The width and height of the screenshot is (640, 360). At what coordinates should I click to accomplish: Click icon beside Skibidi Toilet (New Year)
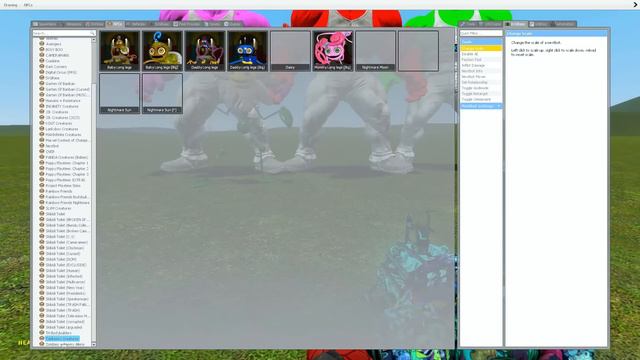click(42, 287)
